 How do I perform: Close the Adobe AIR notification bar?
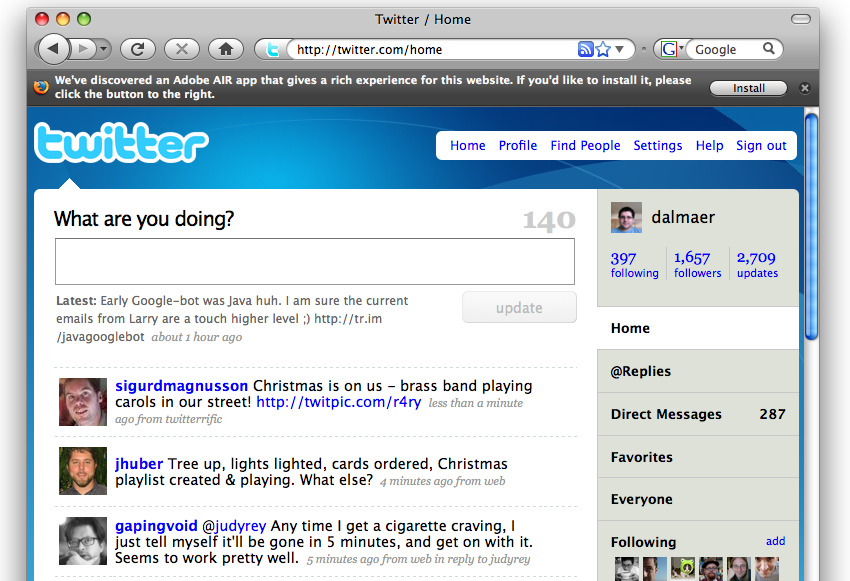[805, 88]
